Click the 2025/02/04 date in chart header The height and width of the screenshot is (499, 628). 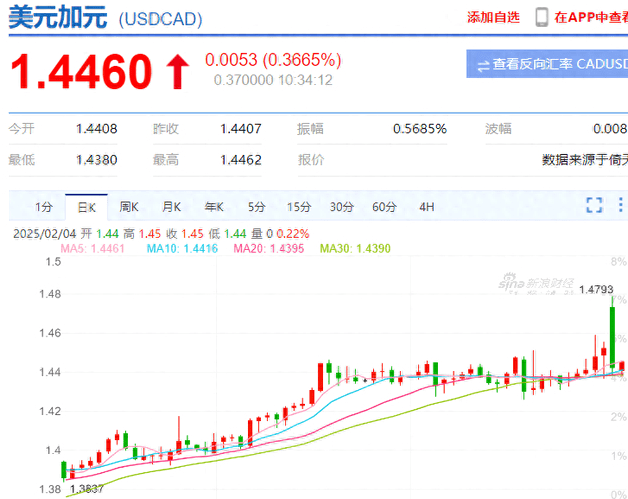click(44, 234)
